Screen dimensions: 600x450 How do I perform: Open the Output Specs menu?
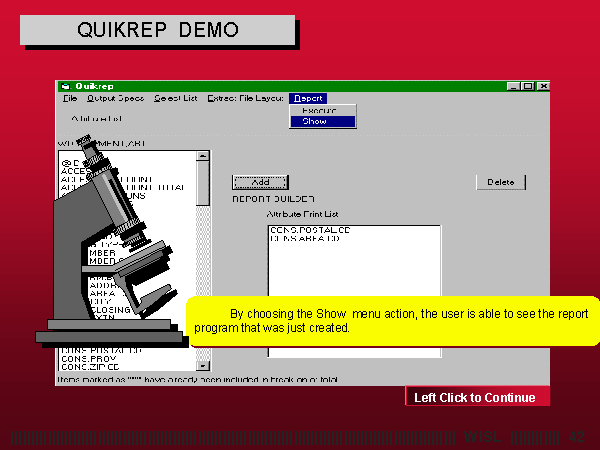coord(115,98)
